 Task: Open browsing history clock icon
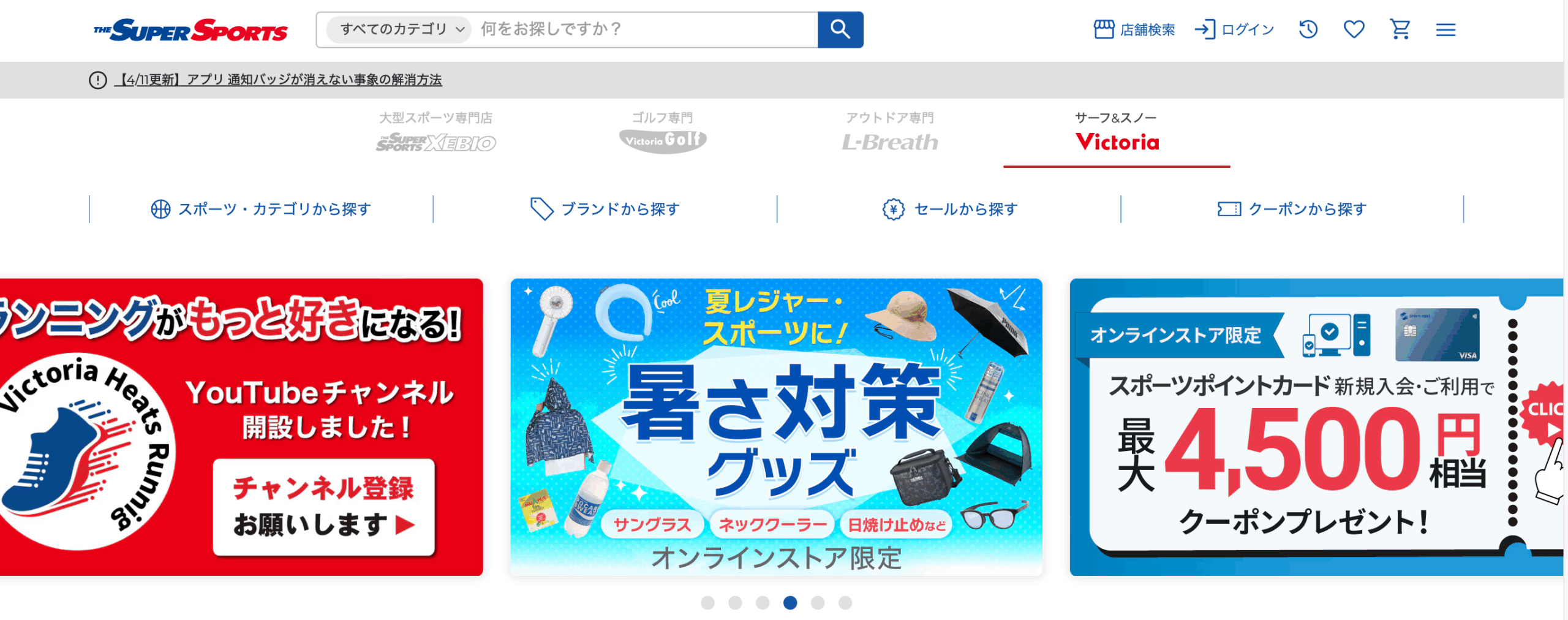coord(1308,29)
